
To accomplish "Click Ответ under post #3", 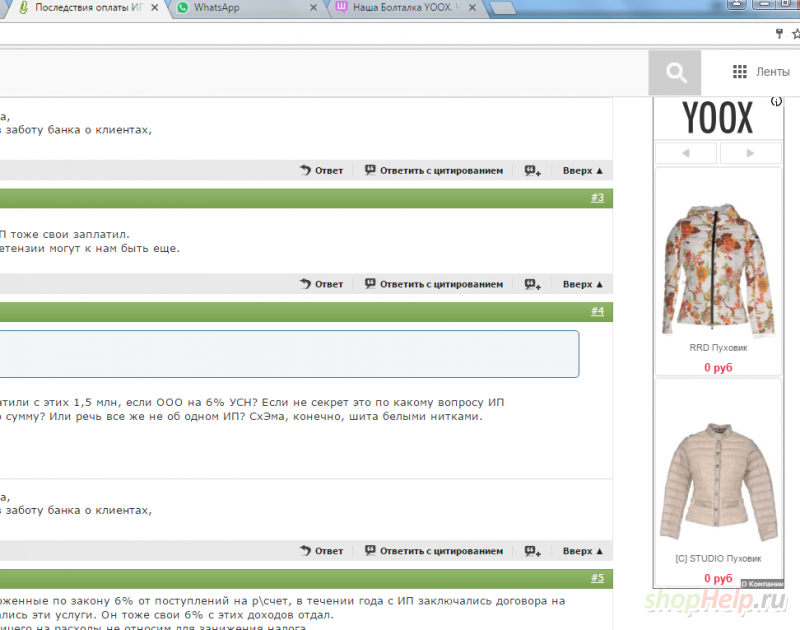I will [321, 284].
